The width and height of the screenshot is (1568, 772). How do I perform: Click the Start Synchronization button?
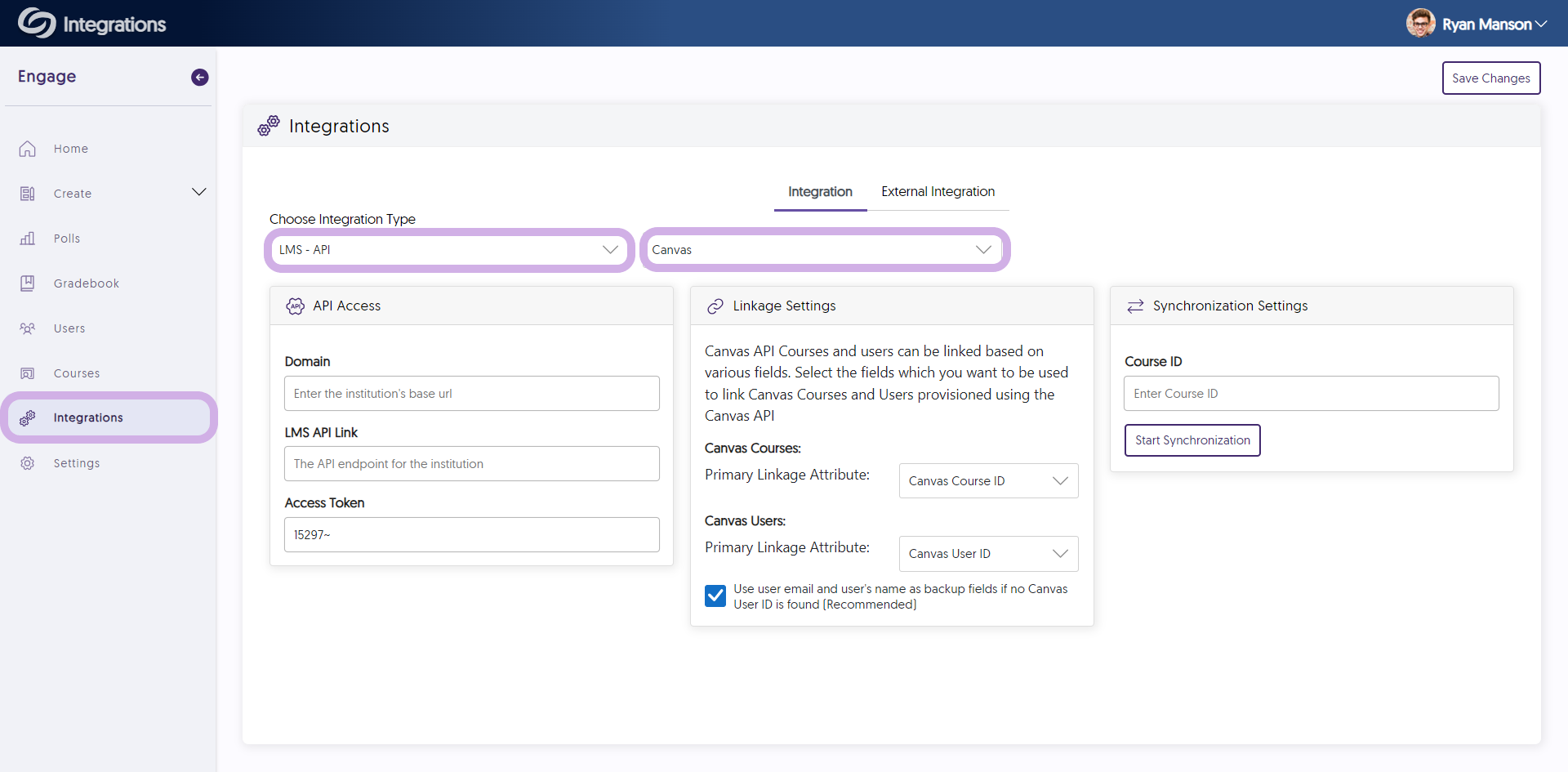pyautogui.click(x=1192, y=440)
